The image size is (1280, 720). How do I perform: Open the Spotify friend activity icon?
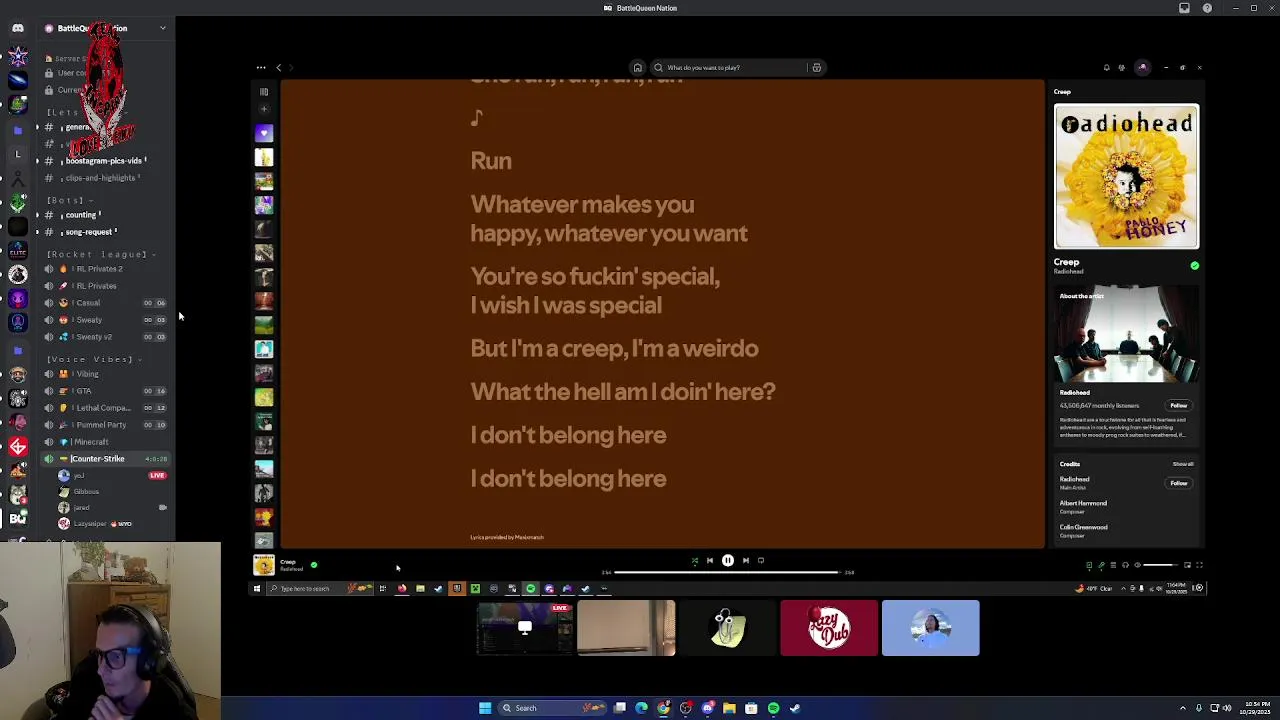pos(1122,68)
